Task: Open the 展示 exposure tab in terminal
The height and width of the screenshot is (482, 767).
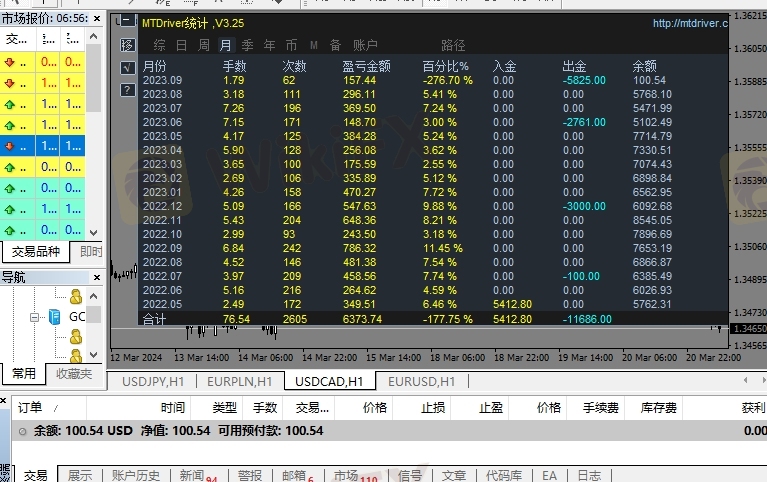Action: [80, 475]
